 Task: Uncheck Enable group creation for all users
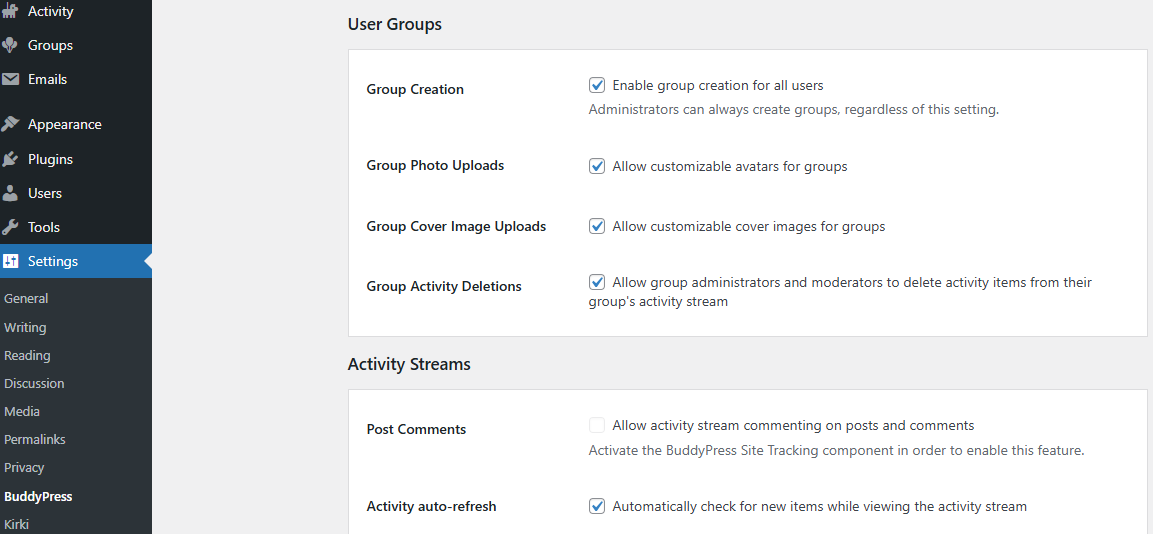pos(597,85)
